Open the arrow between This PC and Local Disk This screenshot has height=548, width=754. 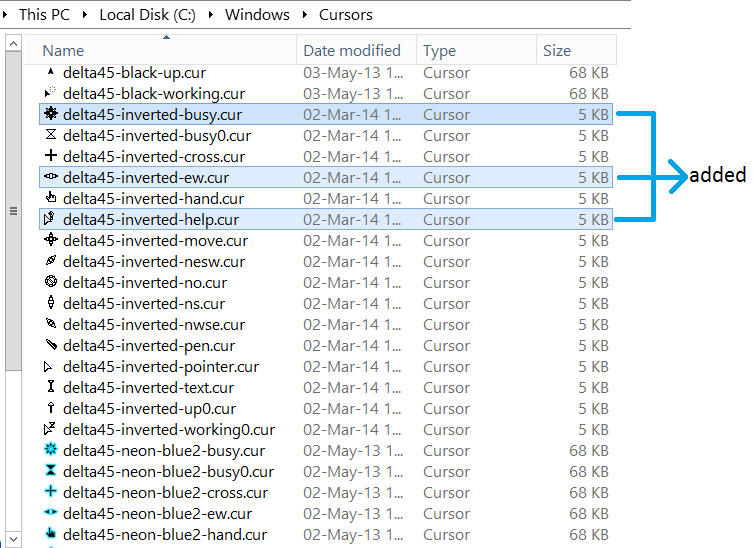(x=85, y=14)
